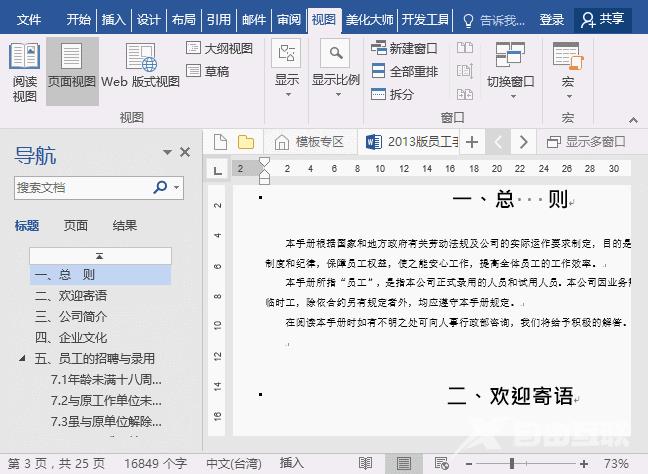The image size is (648, 474).
Task: Click the 搜索文档 search input field
Action: tap(82, 187)
